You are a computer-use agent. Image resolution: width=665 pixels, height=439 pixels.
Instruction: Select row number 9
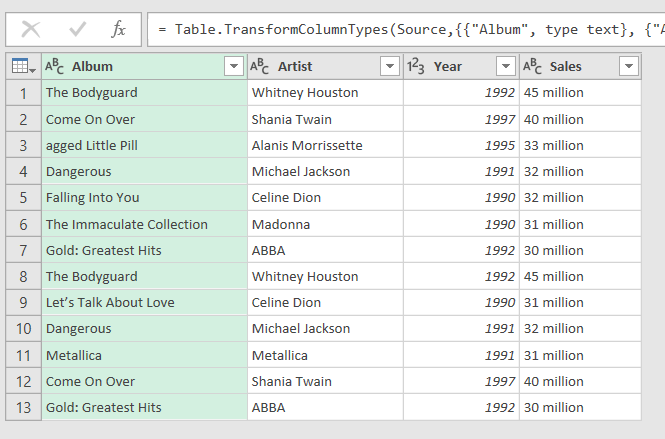coord(23,303)
